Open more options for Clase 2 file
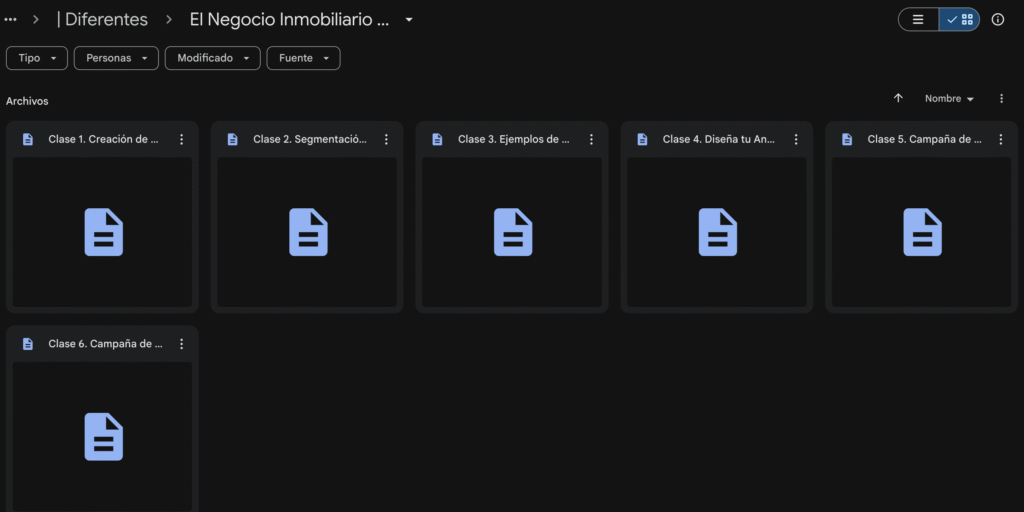The height and width of the screenshot is (512, 1024). click(x=386, y=140)
